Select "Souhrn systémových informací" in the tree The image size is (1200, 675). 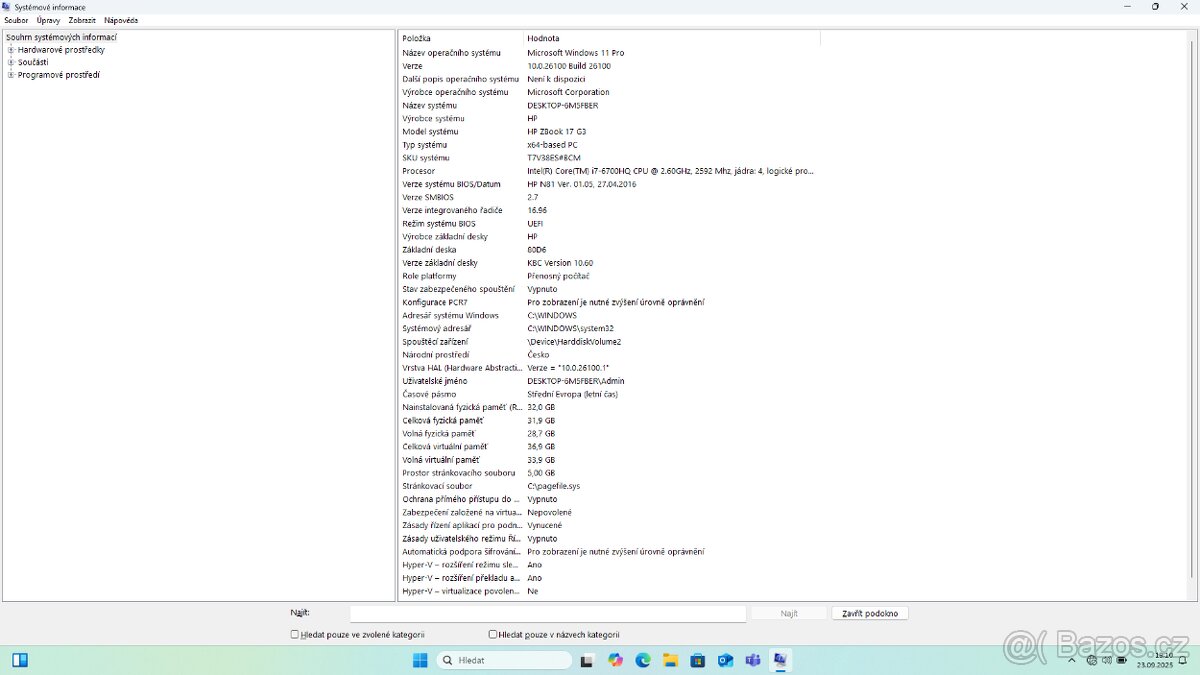pos(61,37)
